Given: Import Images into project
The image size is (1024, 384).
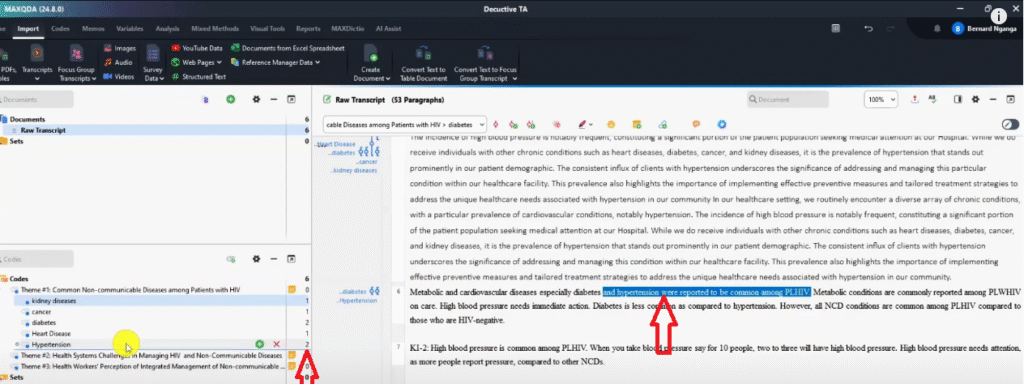Looking at the screenshot, I should click(x=120, y=48).
